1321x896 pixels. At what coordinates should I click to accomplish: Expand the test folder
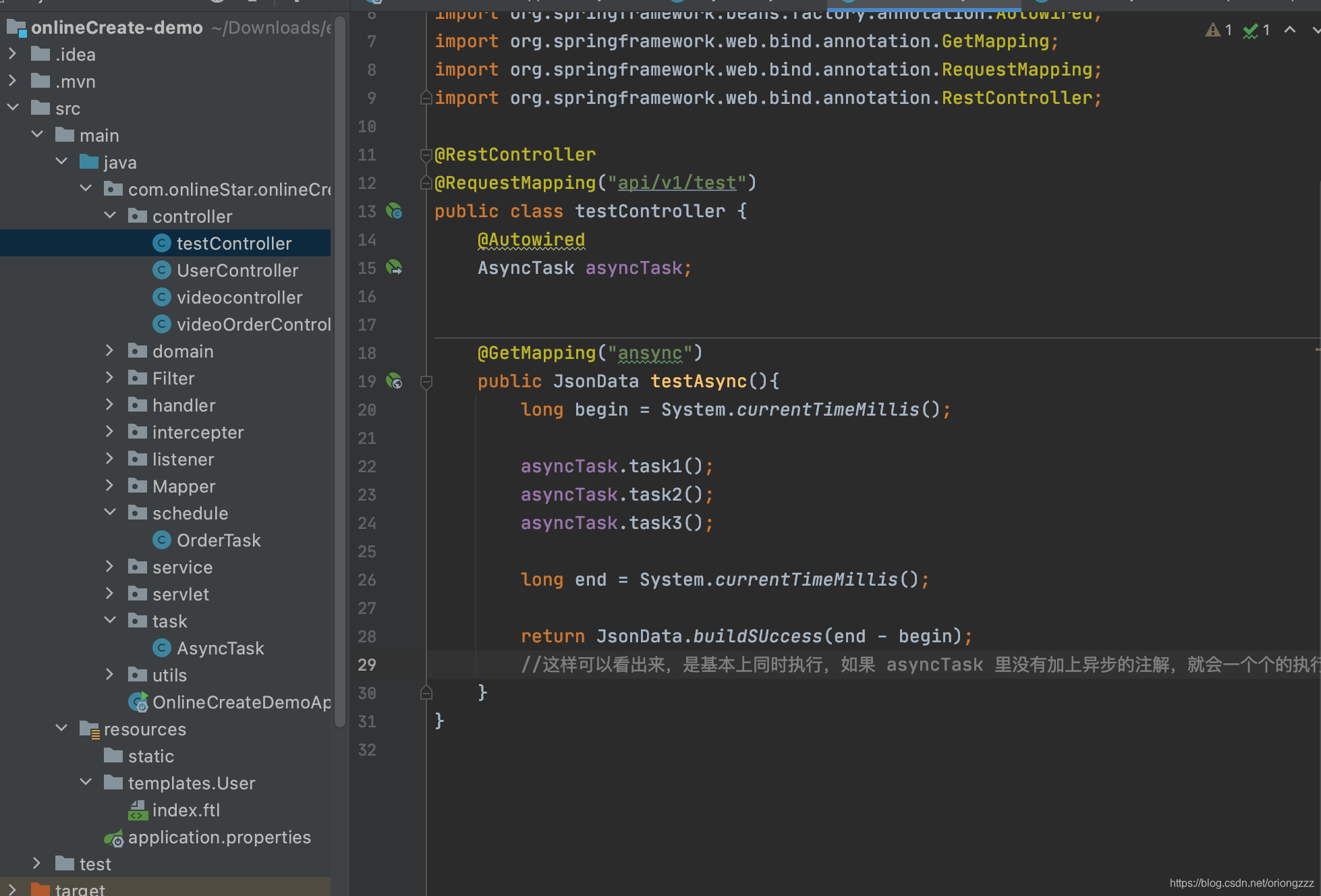[x=37, y=864]
